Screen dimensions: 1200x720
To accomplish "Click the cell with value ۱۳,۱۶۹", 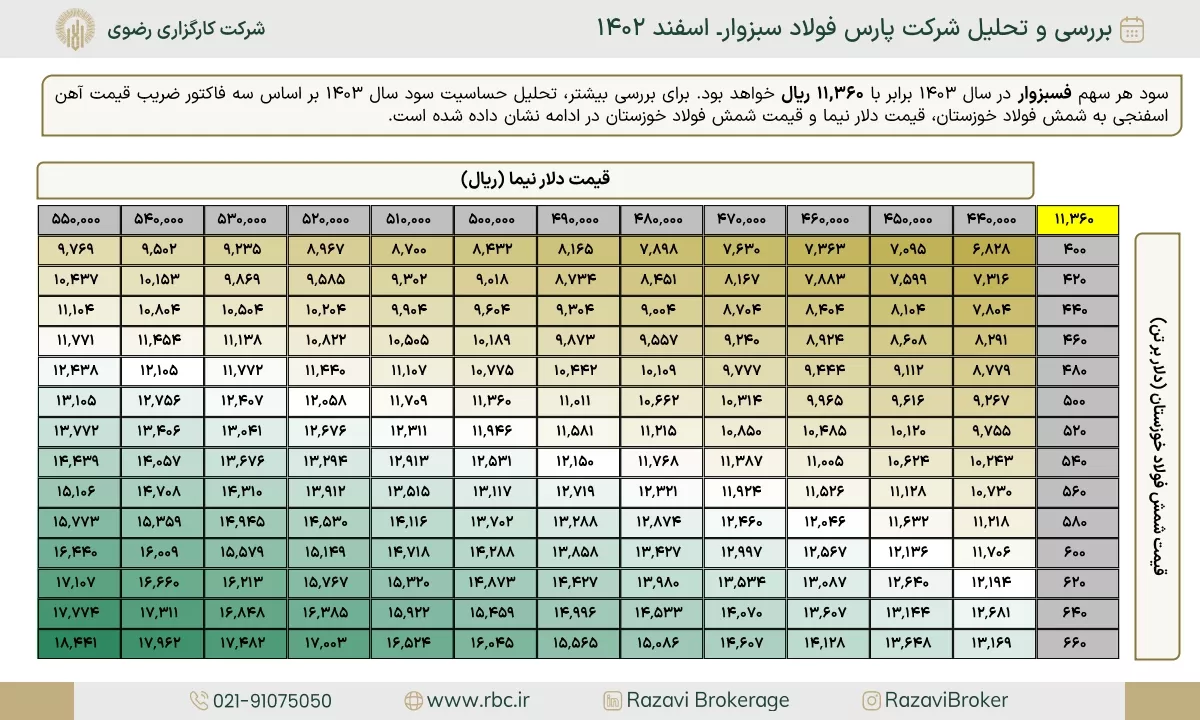I will click(x=995, y=643).
